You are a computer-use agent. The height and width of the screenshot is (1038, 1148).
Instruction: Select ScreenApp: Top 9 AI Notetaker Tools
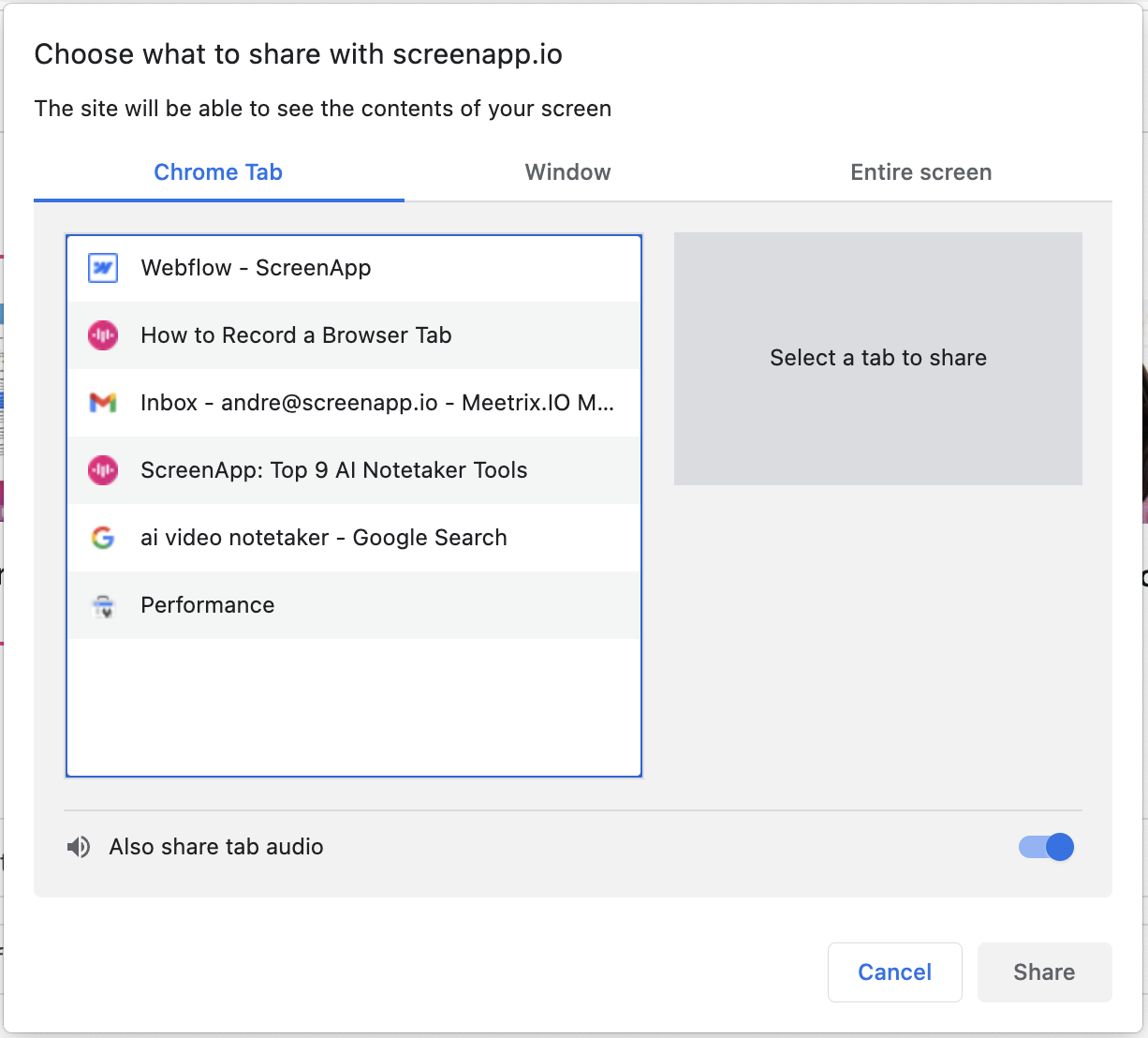pyautogui.click(x=353, y=470)
